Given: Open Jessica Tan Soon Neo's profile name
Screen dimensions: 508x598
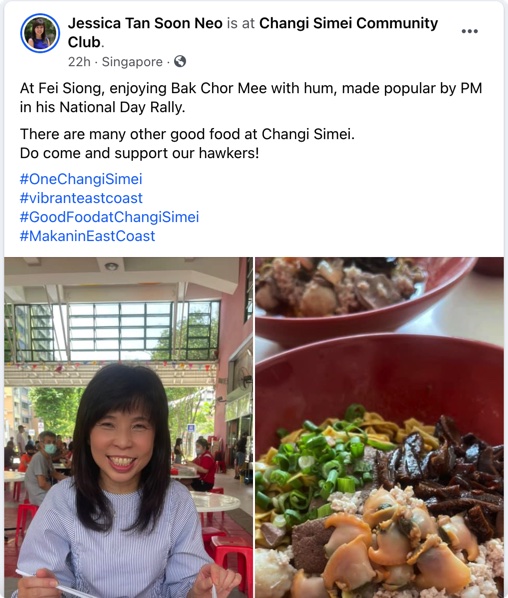Looking at the screenshot, I should (x=145, y=23).
